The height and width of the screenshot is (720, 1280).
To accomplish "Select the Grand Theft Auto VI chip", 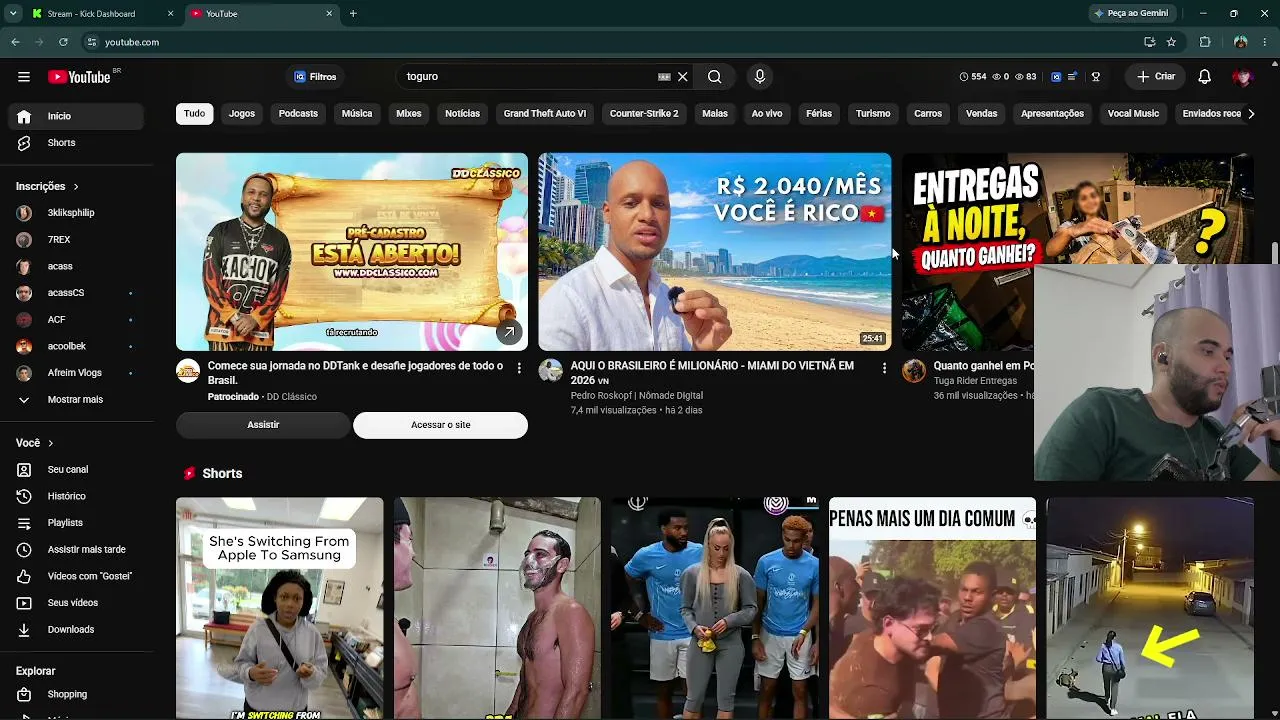I will coord(545,114).
